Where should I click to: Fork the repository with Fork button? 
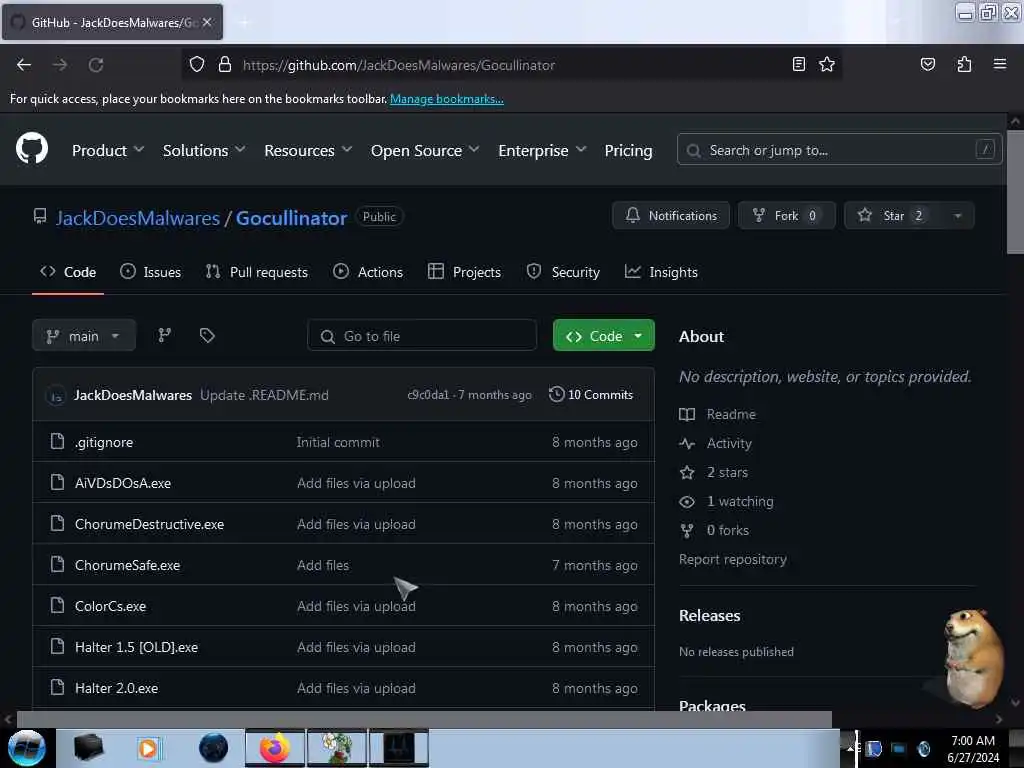(x=786, y=216)
